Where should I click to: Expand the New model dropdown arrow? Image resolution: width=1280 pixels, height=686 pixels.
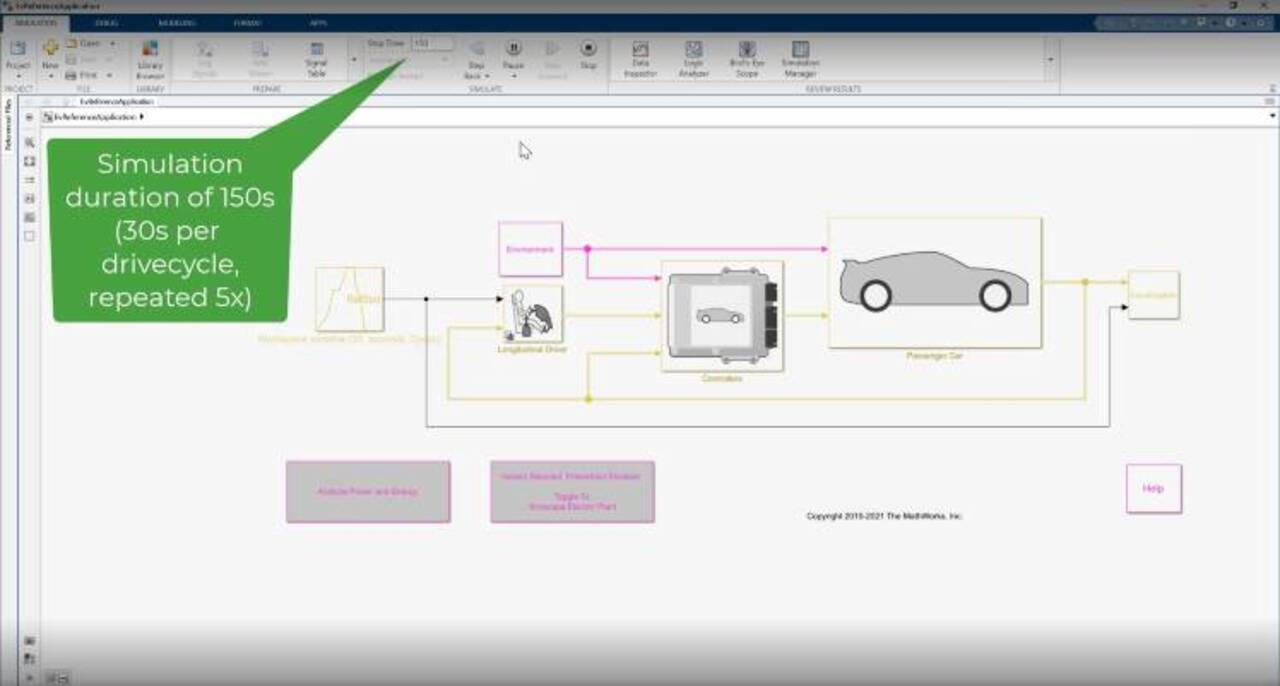[x=50, y=76]
